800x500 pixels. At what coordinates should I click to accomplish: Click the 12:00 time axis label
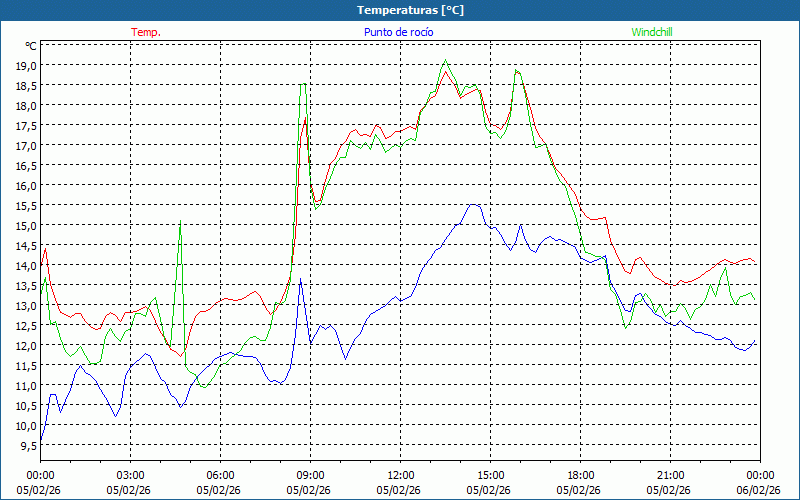400,475
